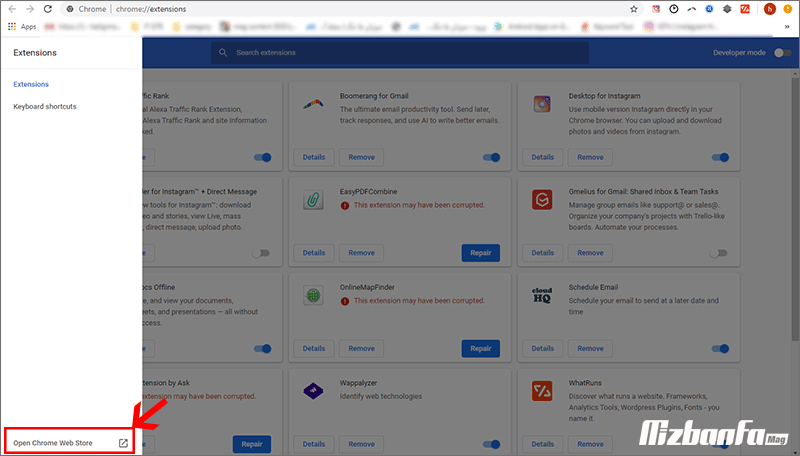Select Extensions in the side menu
Image resolution: width=800 pixels, height=456 pixels.
(x=31, y=84)
